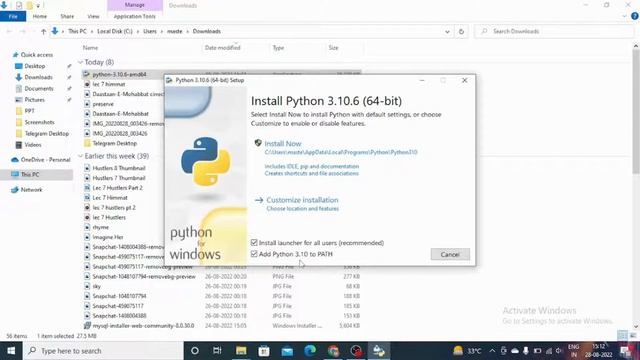This screenshot has width=640, height=360.
Task: Select Documents in the navigation pane
Action: (38, 89)
